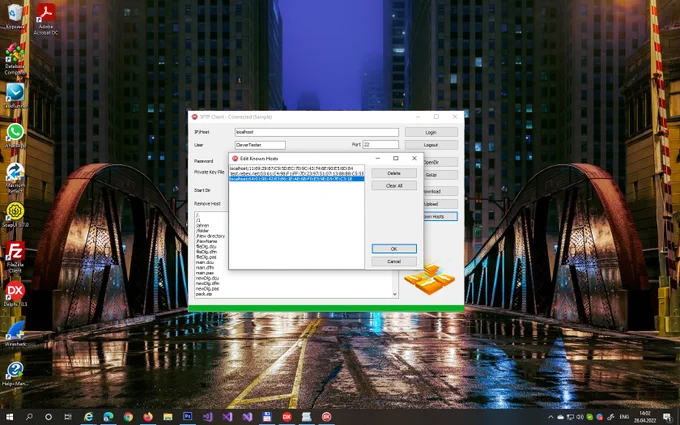Click Login in the SFTP Client window
The image size is (680, 425).
tap(431, 132)
